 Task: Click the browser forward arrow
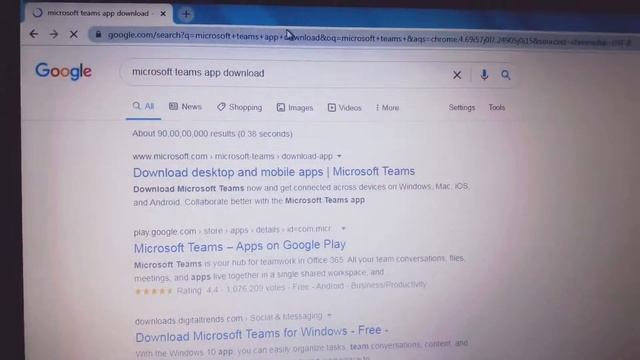tap(53, 34)
